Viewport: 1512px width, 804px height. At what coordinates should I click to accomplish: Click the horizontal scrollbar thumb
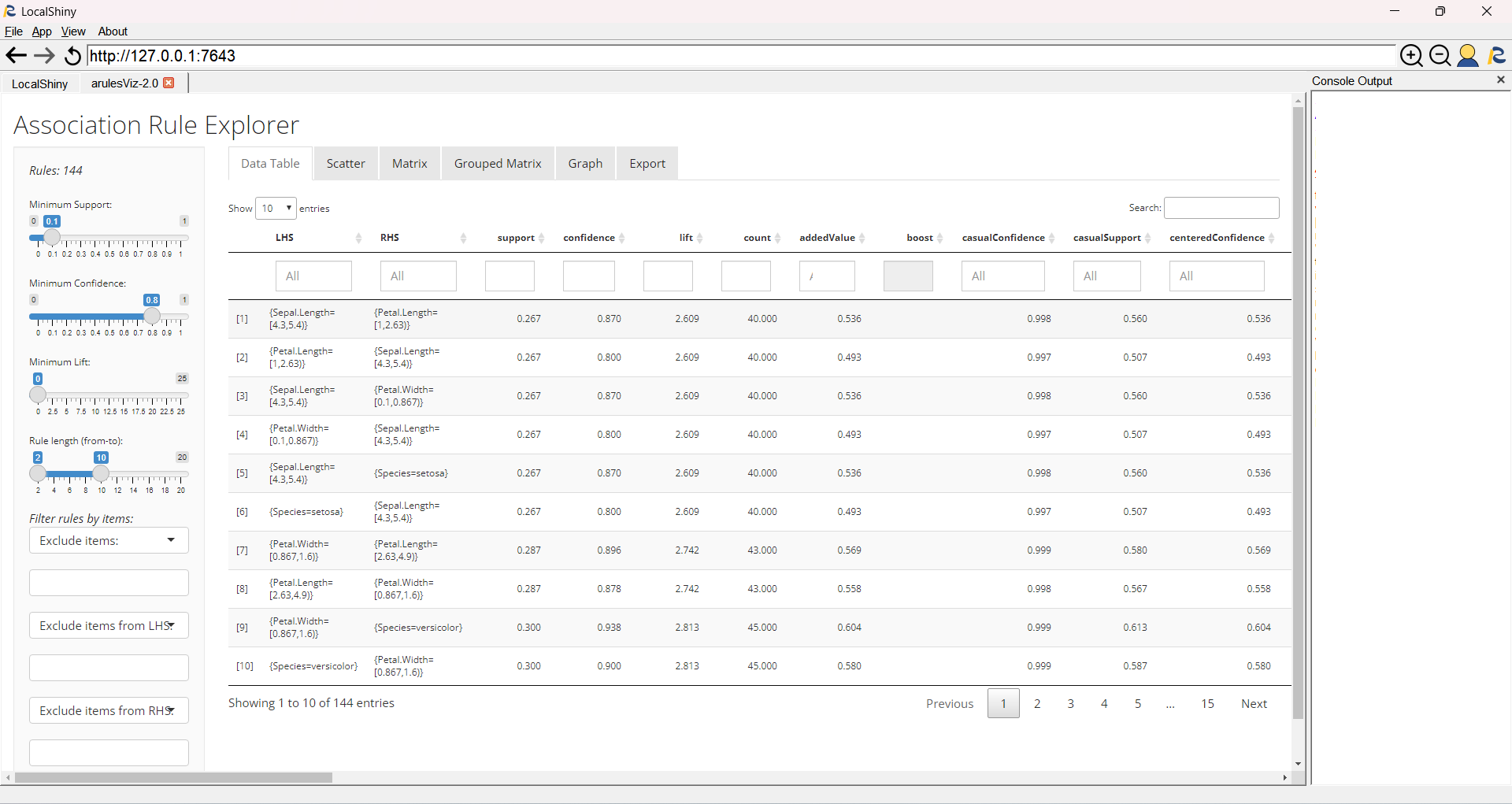pos(173,777)
